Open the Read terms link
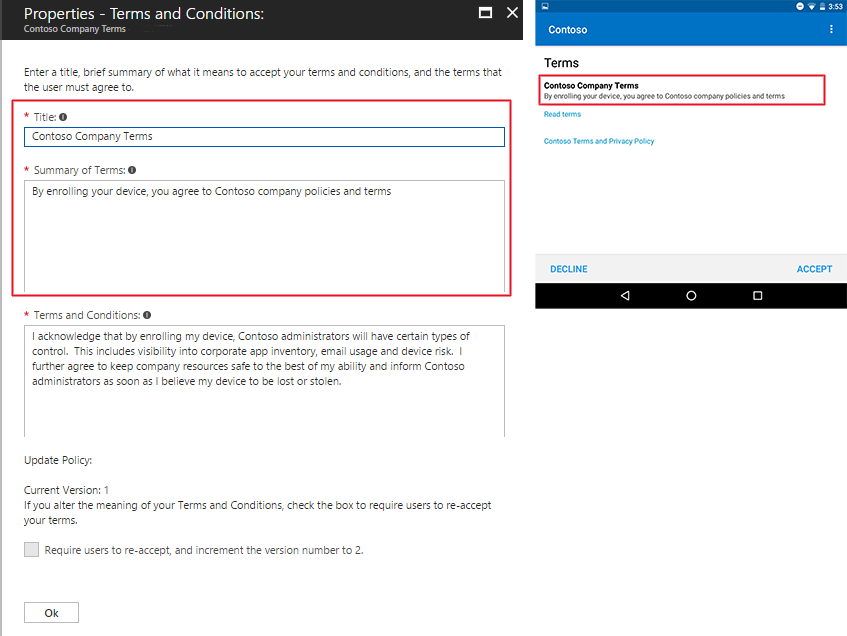Viewport: 847px width, 636px height. click(x=561, y=113)
